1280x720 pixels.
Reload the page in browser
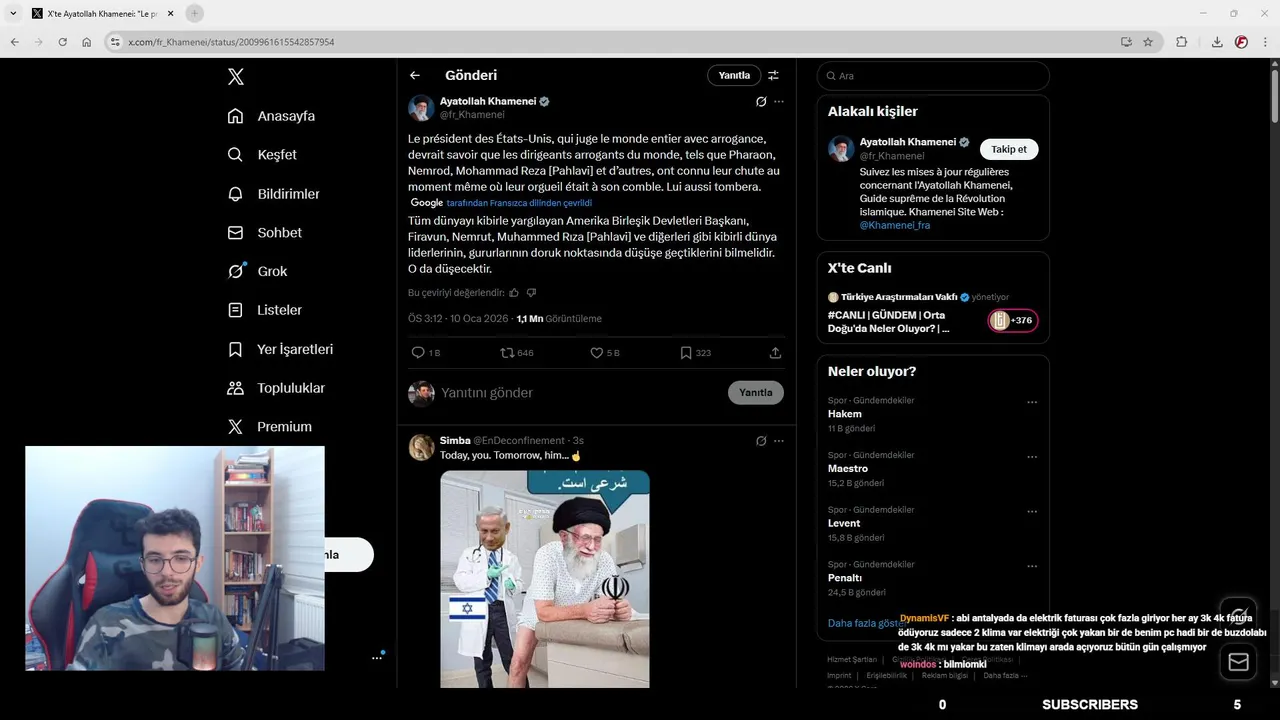(x=62, y=42)
